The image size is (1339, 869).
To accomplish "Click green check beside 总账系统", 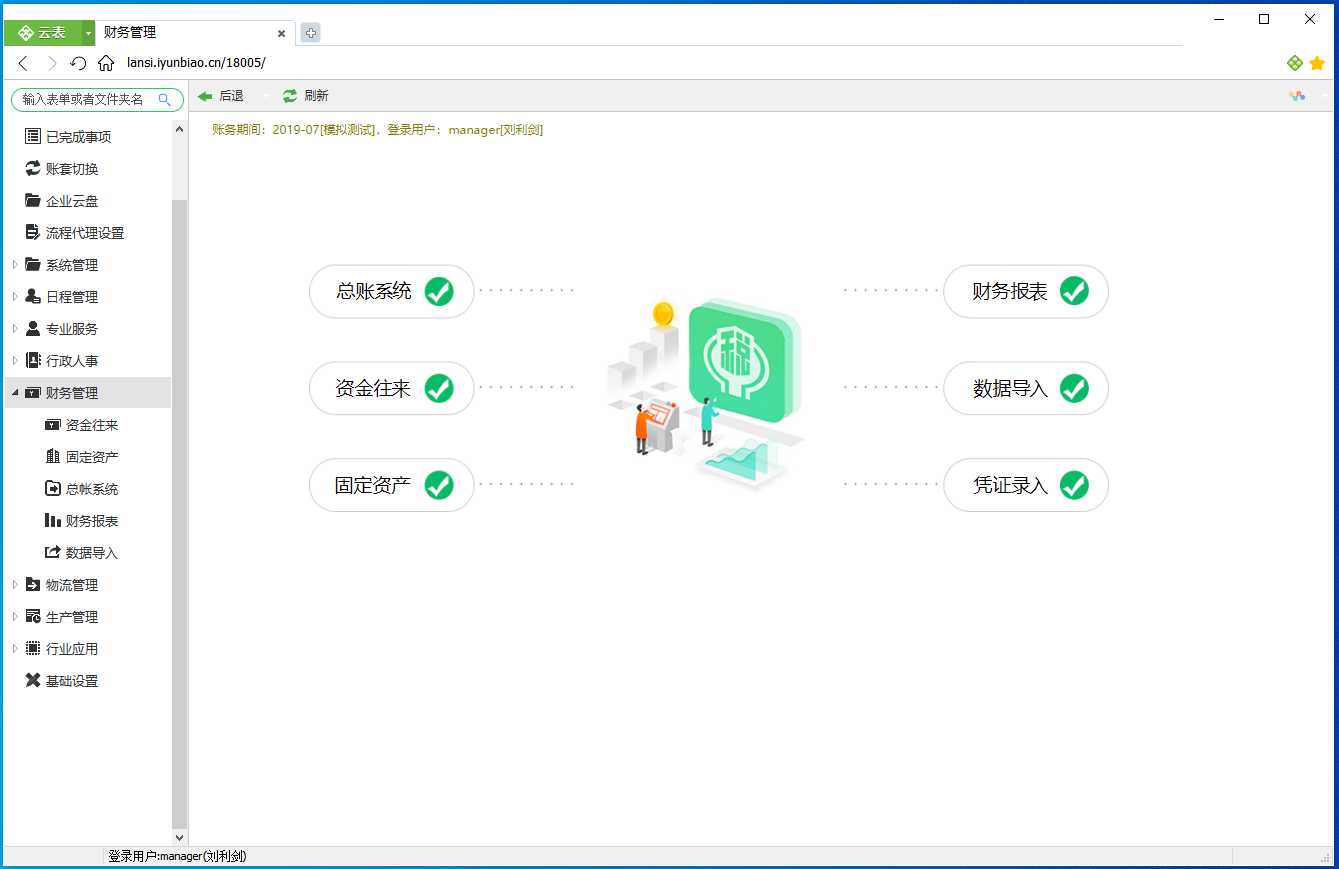I will (439, 291).
